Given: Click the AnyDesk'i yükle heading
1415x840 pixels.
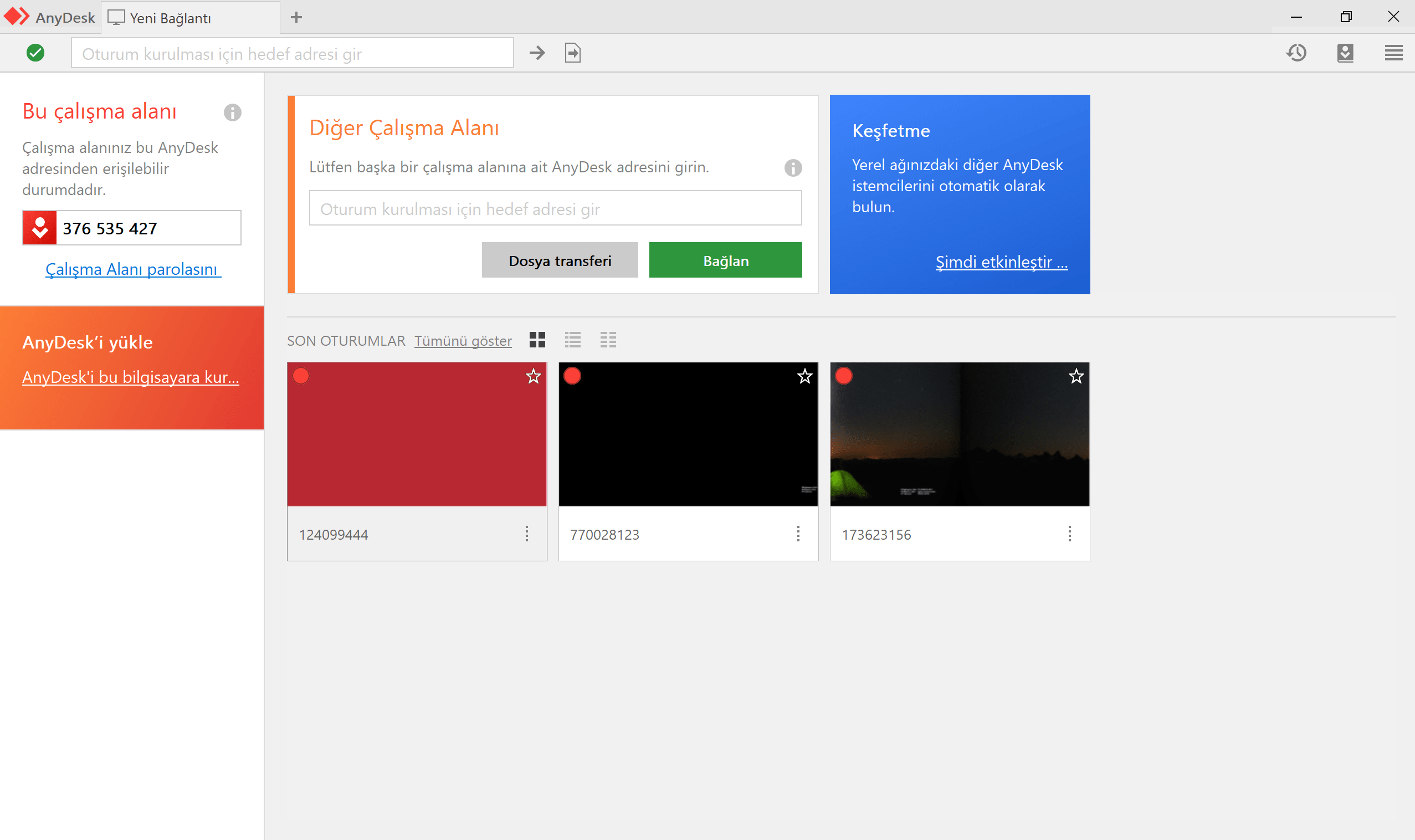Looking at the screenshot, I should (88, 342).
